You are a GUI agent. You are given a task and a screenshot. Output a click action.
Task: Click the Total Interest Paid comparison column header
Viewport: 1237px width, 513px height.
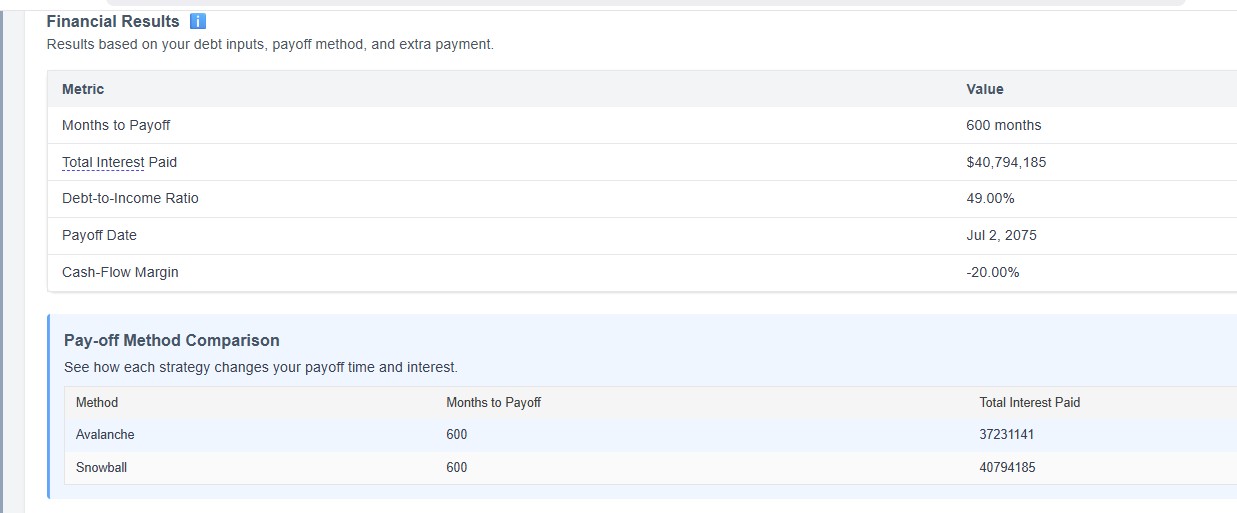coord(1030,402)
